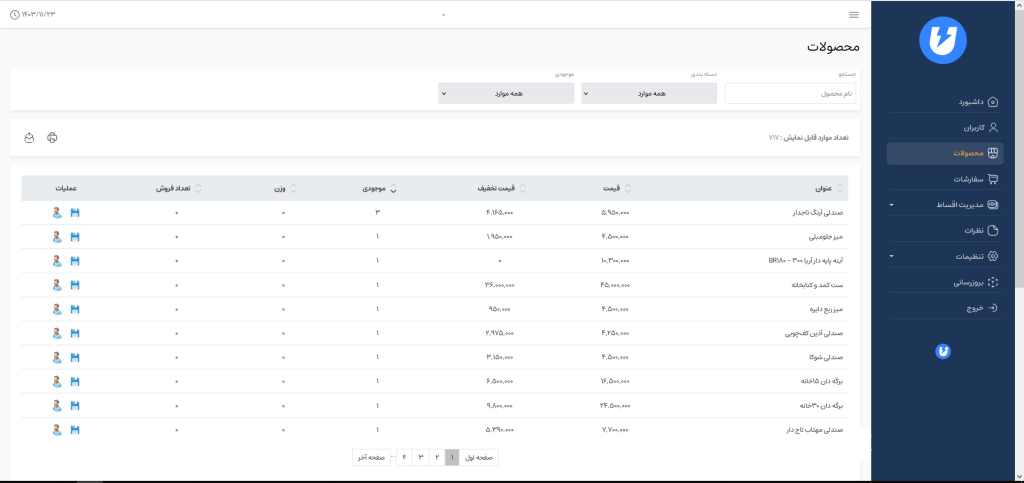Open the کاربران users menu item
This screenshot has height=483, width=1024.
click(945, 128)
